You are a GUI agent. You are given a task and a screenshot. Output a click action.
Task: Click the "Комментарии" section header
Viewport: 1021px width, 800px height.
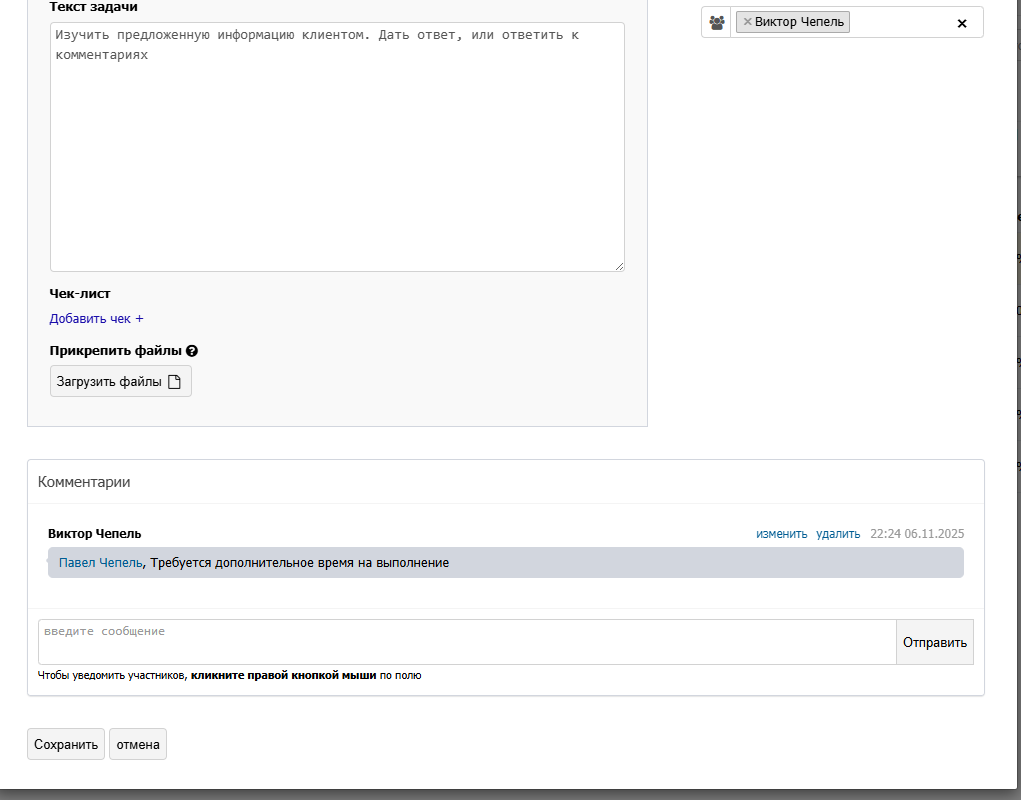pyautogui.click(x=84, y=482)
